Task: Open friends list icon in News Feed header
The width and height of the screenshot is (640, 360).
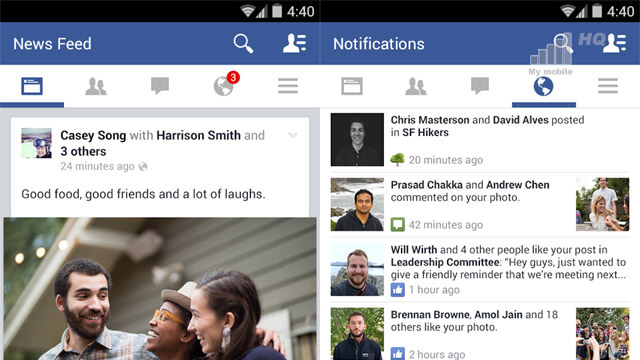Action: point(295,43)
